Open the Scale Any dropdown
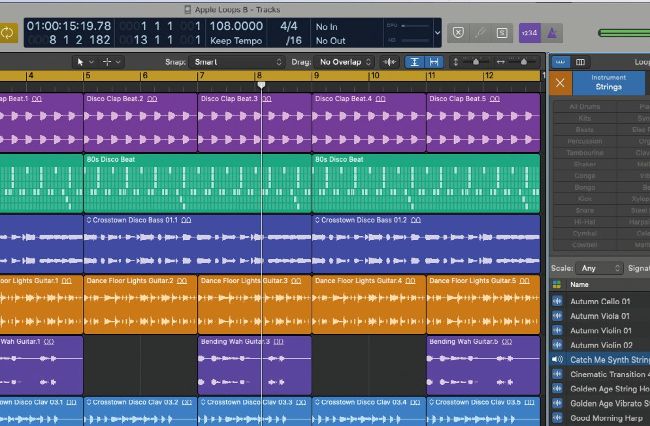650x426 pixels. (x=600, y=269)
